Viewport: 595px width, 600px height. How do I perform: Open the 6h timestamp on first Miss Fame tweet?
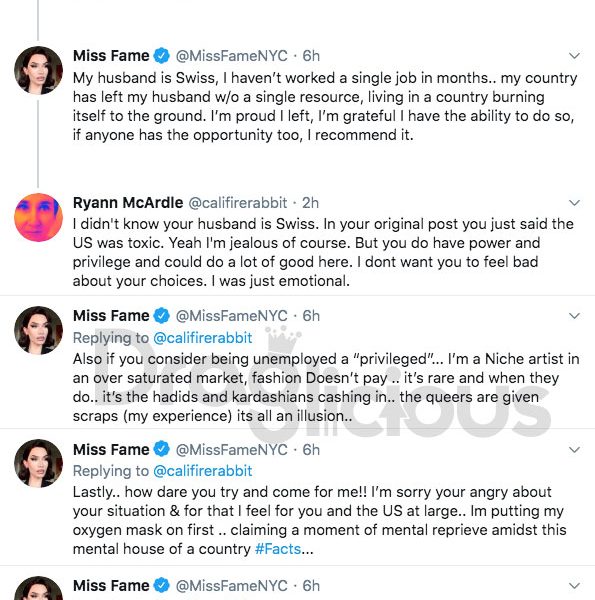pyautogui.click(x=311, y=56)
